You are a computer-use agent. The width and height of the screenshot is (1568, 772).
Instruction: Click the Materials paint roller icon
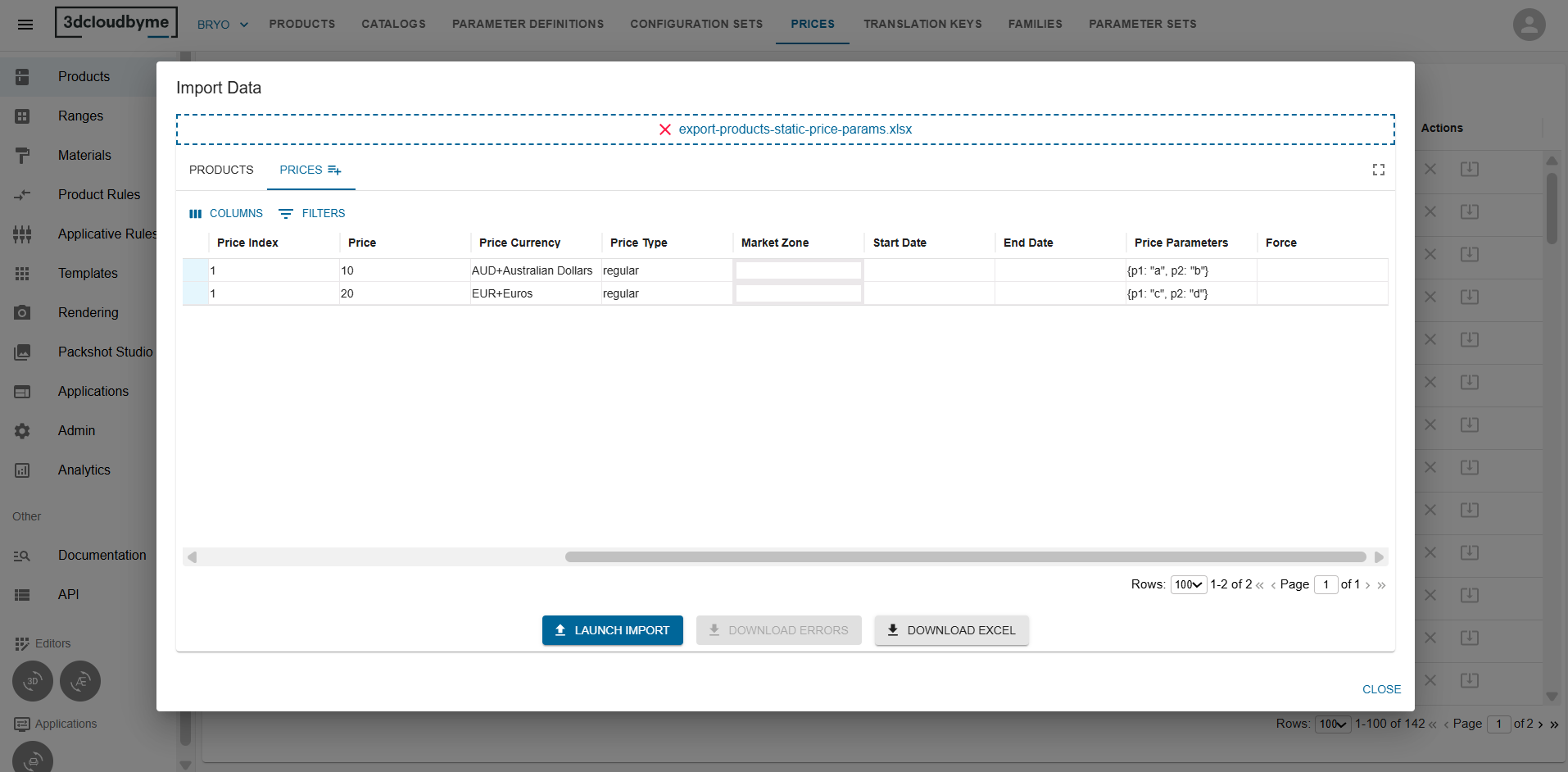tap(22, 156)
